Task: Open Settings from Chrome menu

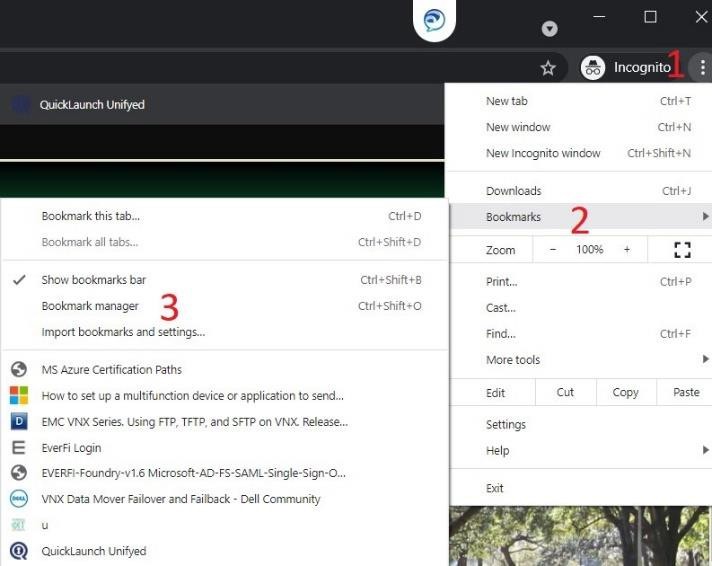Action: point(581,424)
